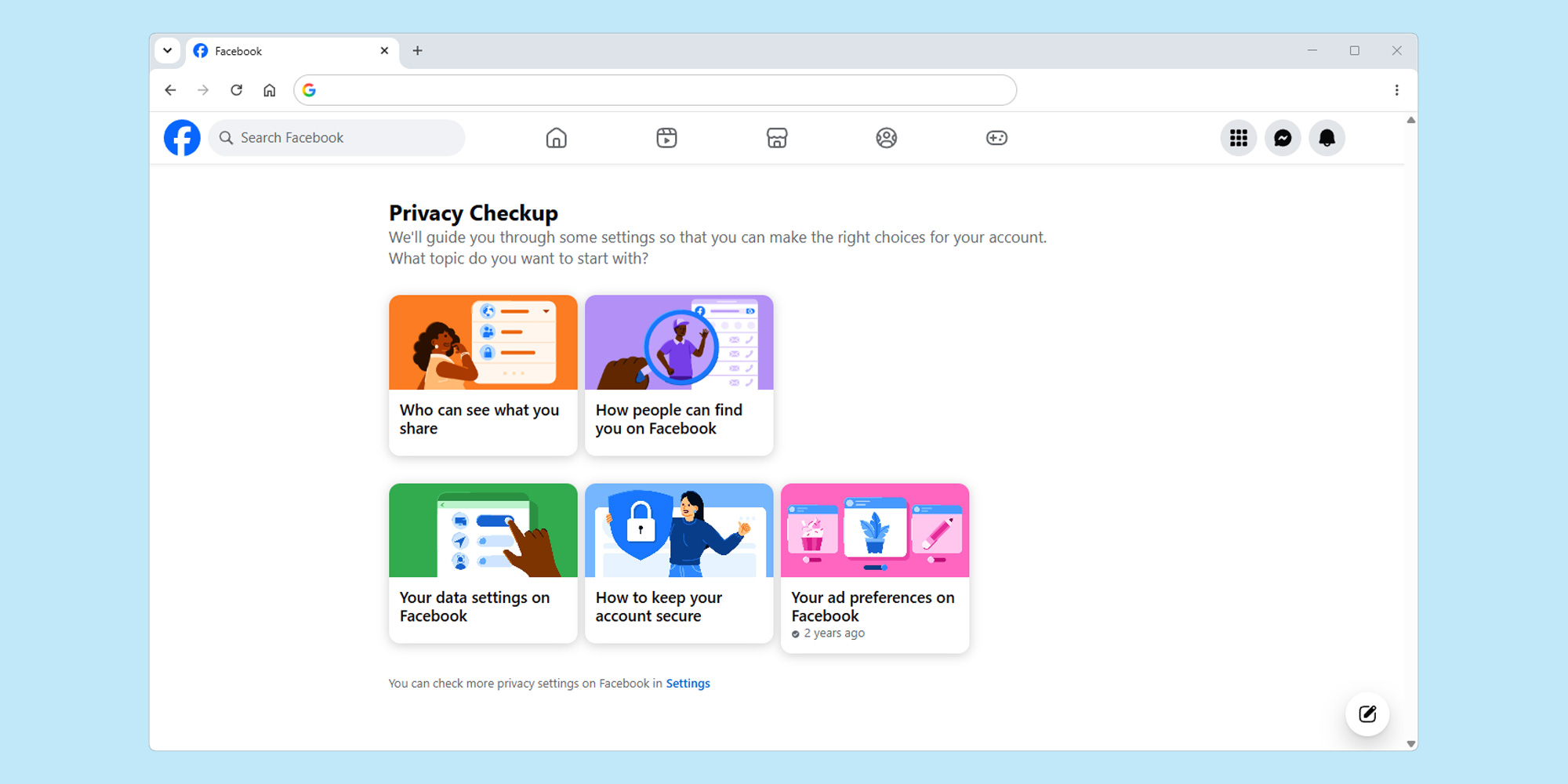Start a new message with compose icon
Image resolution: width=1568 pixels, height=784 pixels.
1367,714
